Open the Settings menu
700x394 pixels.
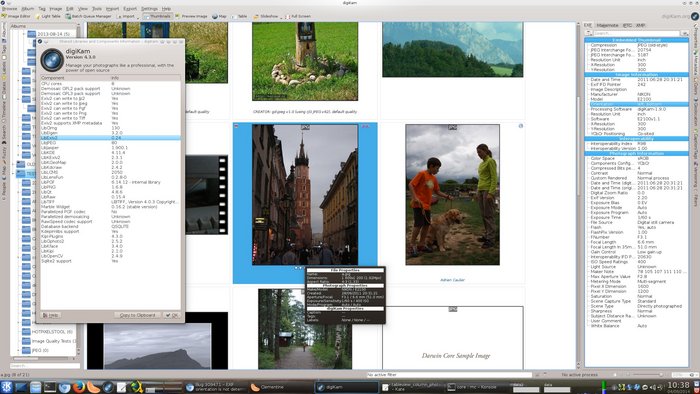(x=150, y=8)
